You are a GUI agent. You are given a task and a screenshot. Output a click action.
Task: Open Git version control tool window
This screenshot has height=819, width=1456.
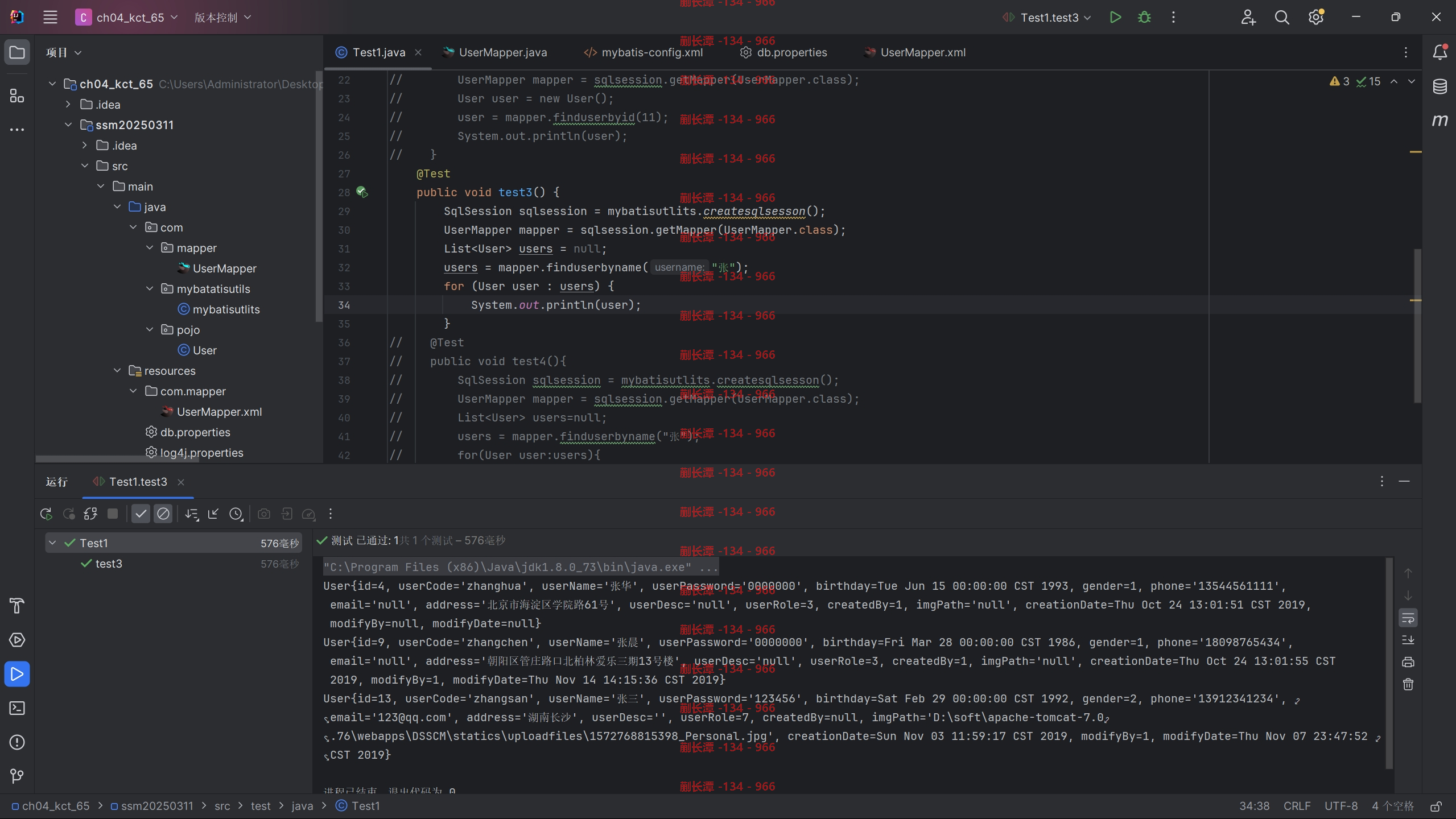pos(17,776)
